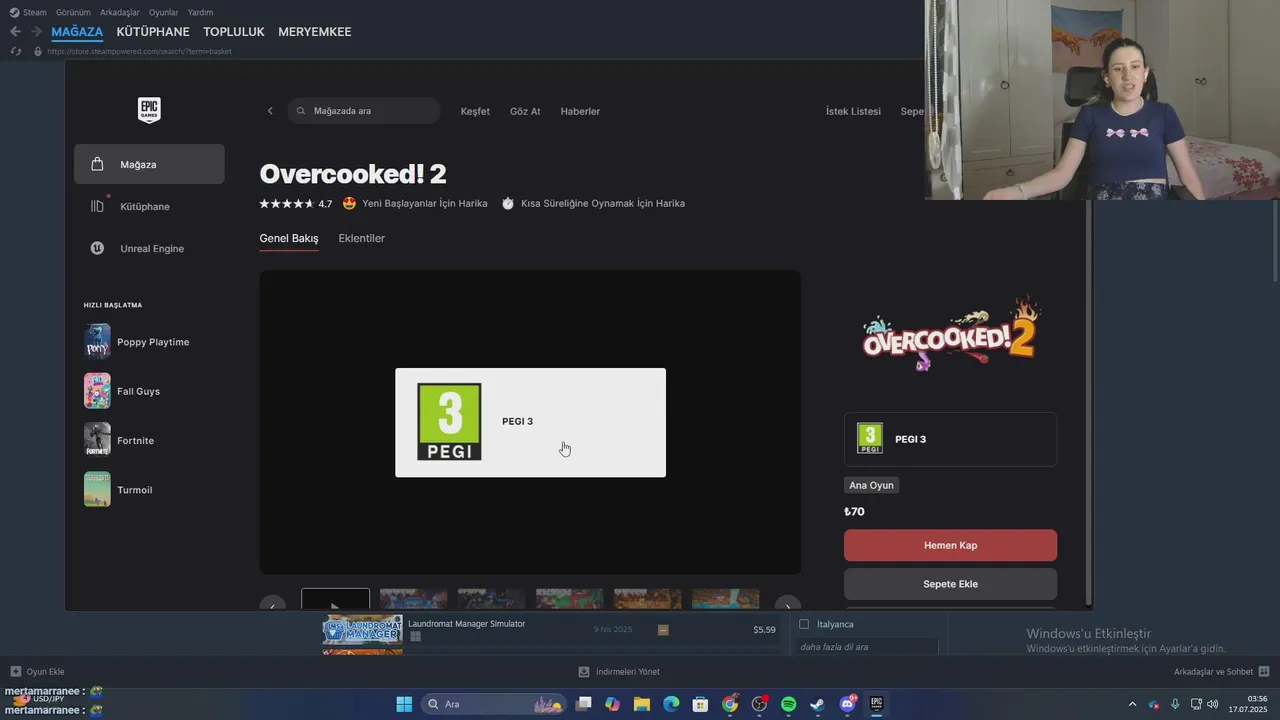Open Kütüphane in the Epic sidebar
The width and height of the screenshot is (1280, 720).
pos(149,206)
